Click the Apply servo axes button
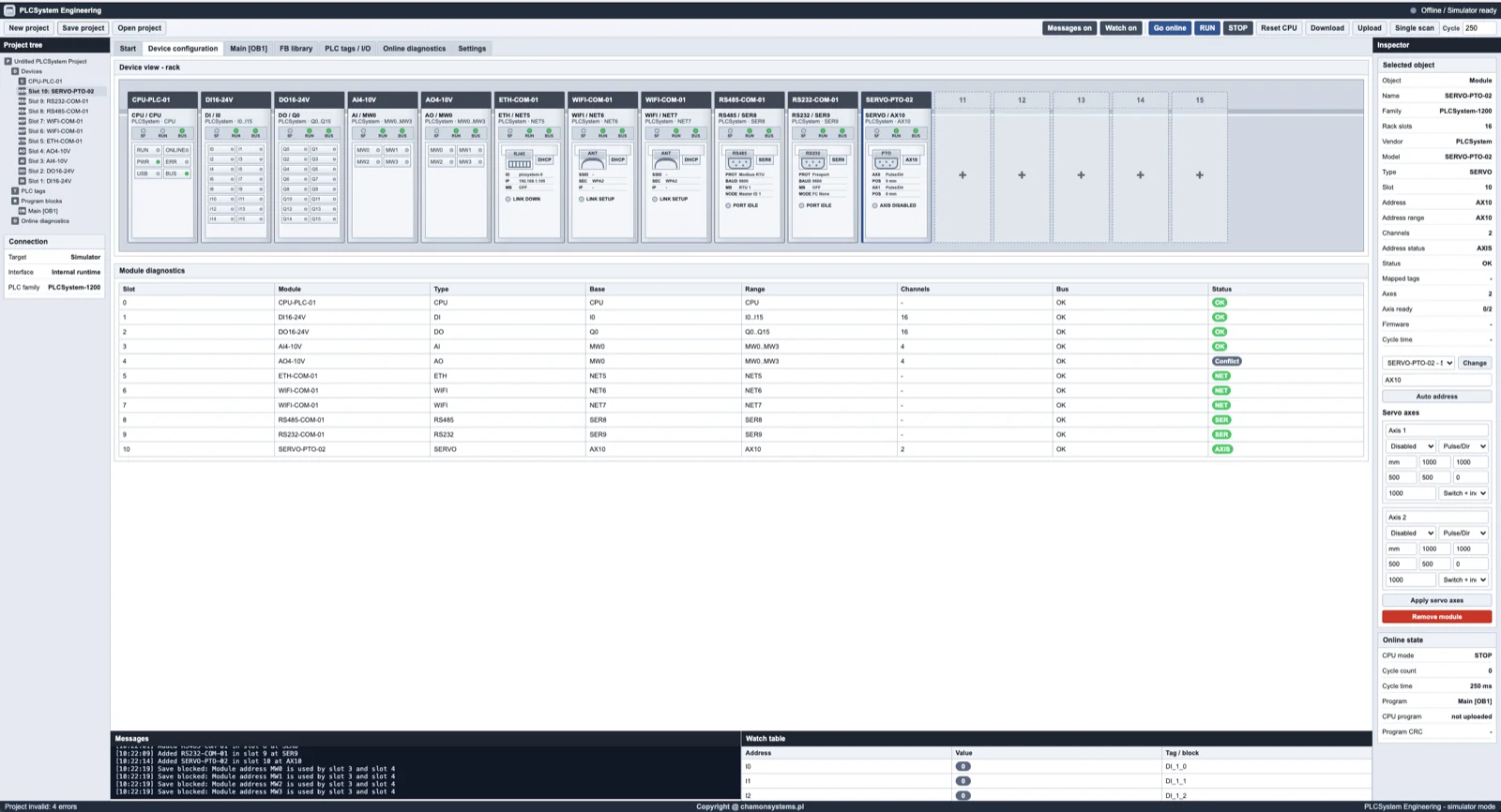This screenshot has width=1501, height=812. click(x=1436, y=601)
